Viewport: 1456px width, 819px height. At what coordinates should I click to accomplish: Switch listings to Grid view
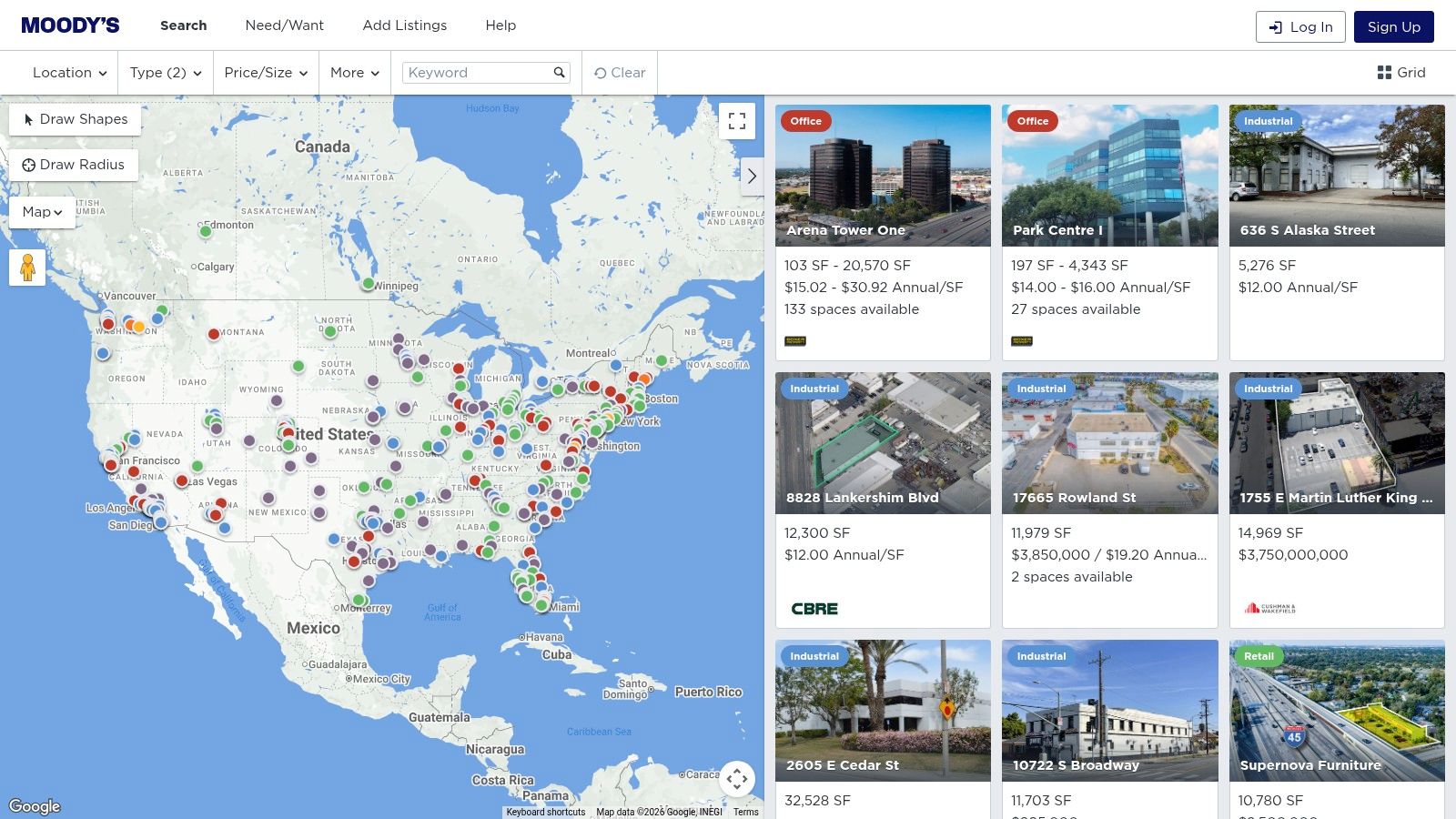tap(1401, 73)
